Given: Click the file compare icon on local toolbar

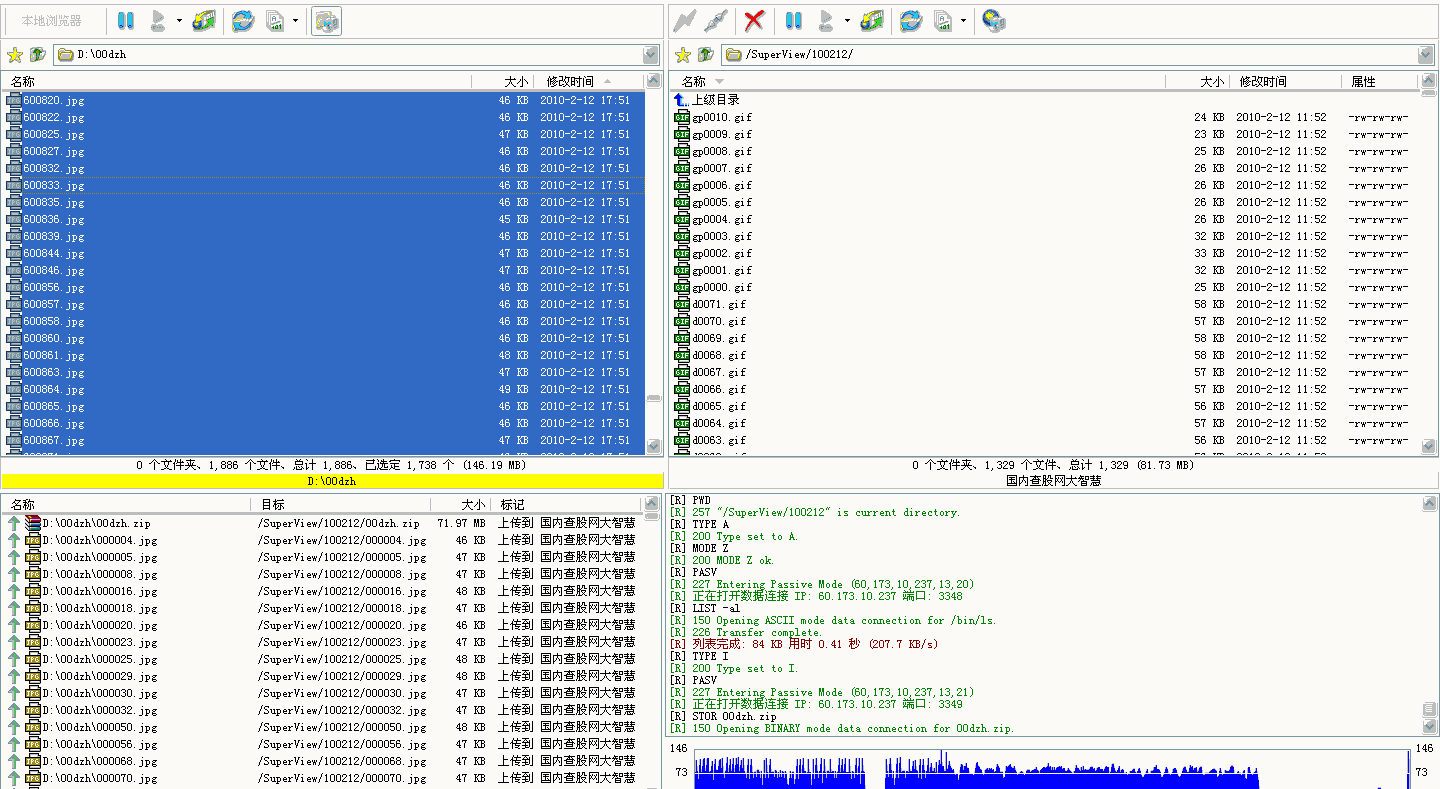Looking at the screenshot, I should click(x=278, y=20).
